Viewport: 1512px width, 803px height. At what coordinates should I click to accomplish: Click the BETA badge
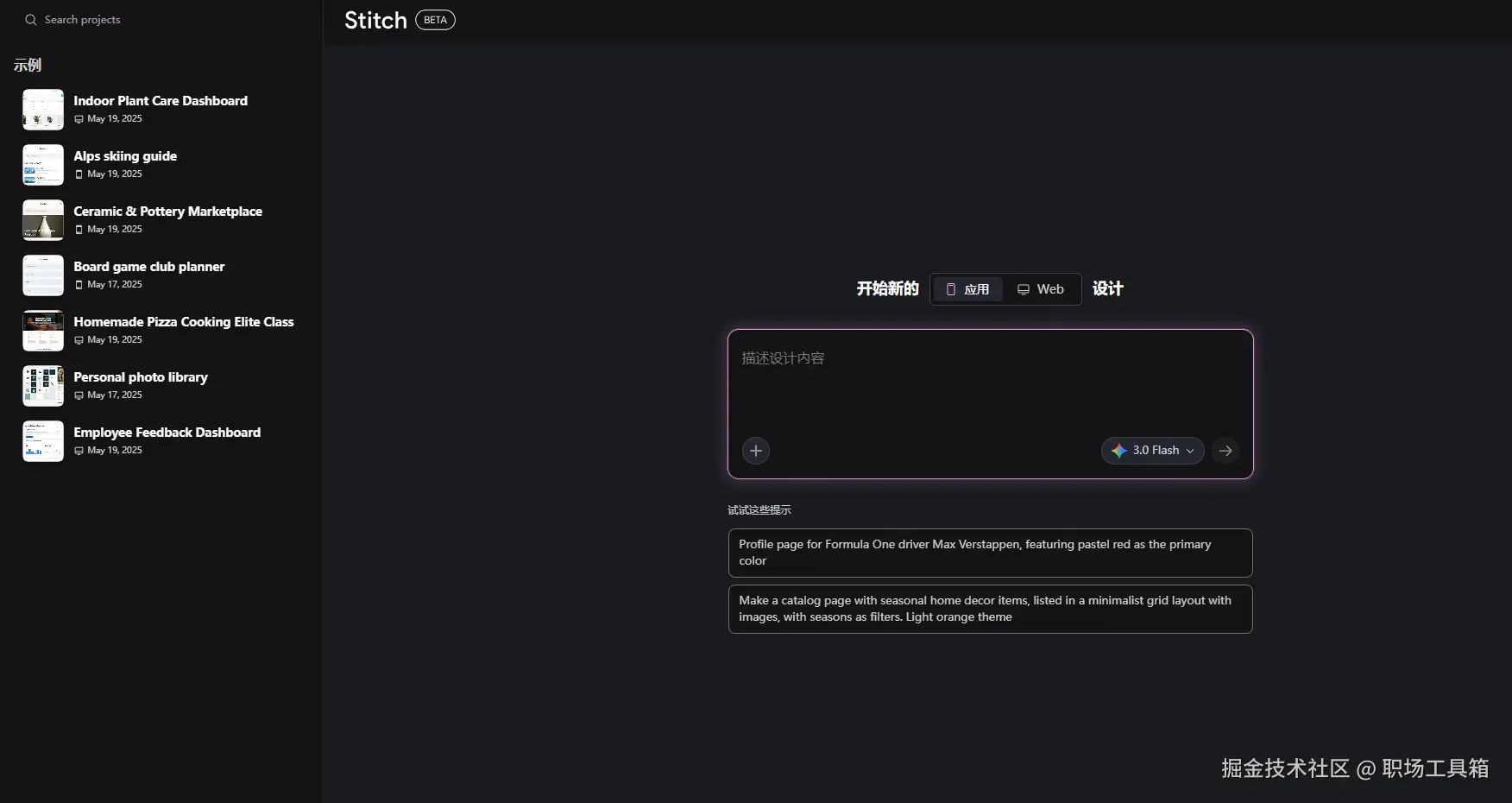(x=435, y=20)
